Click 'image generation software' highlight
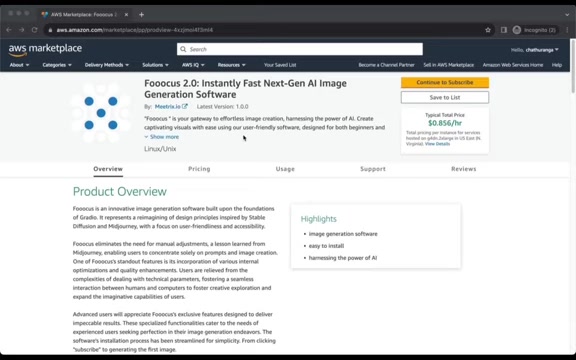The height and width of the screenshot is (360, 576). [343, 234]
